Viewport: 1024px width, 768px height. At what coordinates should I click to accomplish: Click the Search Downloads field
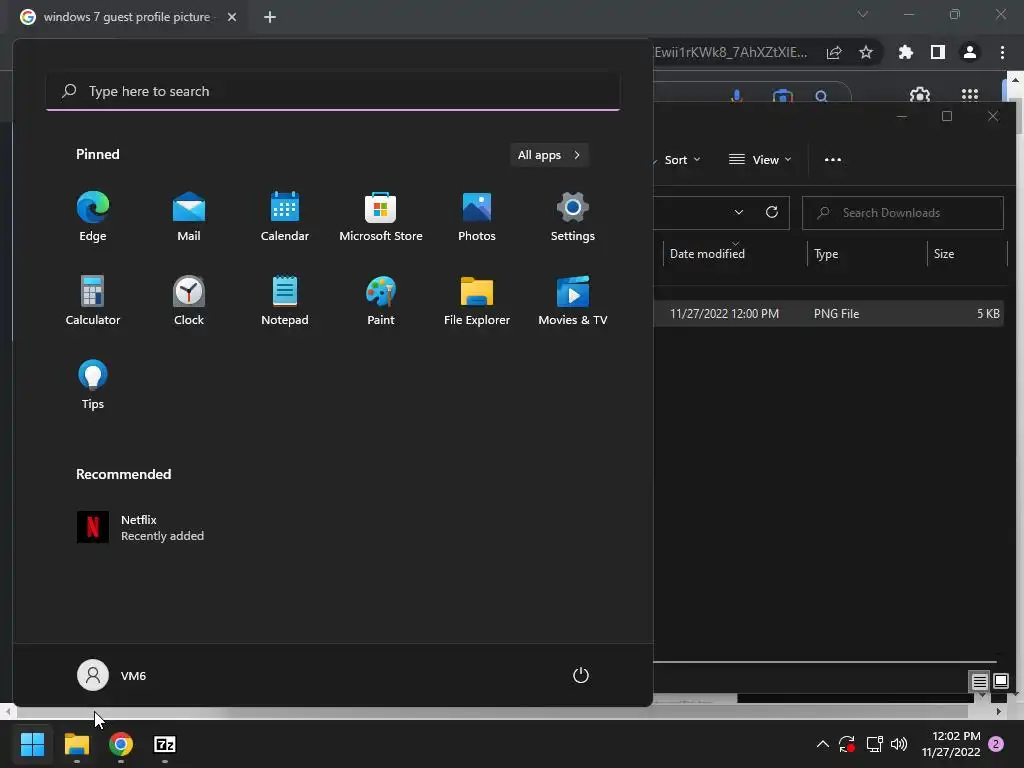click(903, 213)
